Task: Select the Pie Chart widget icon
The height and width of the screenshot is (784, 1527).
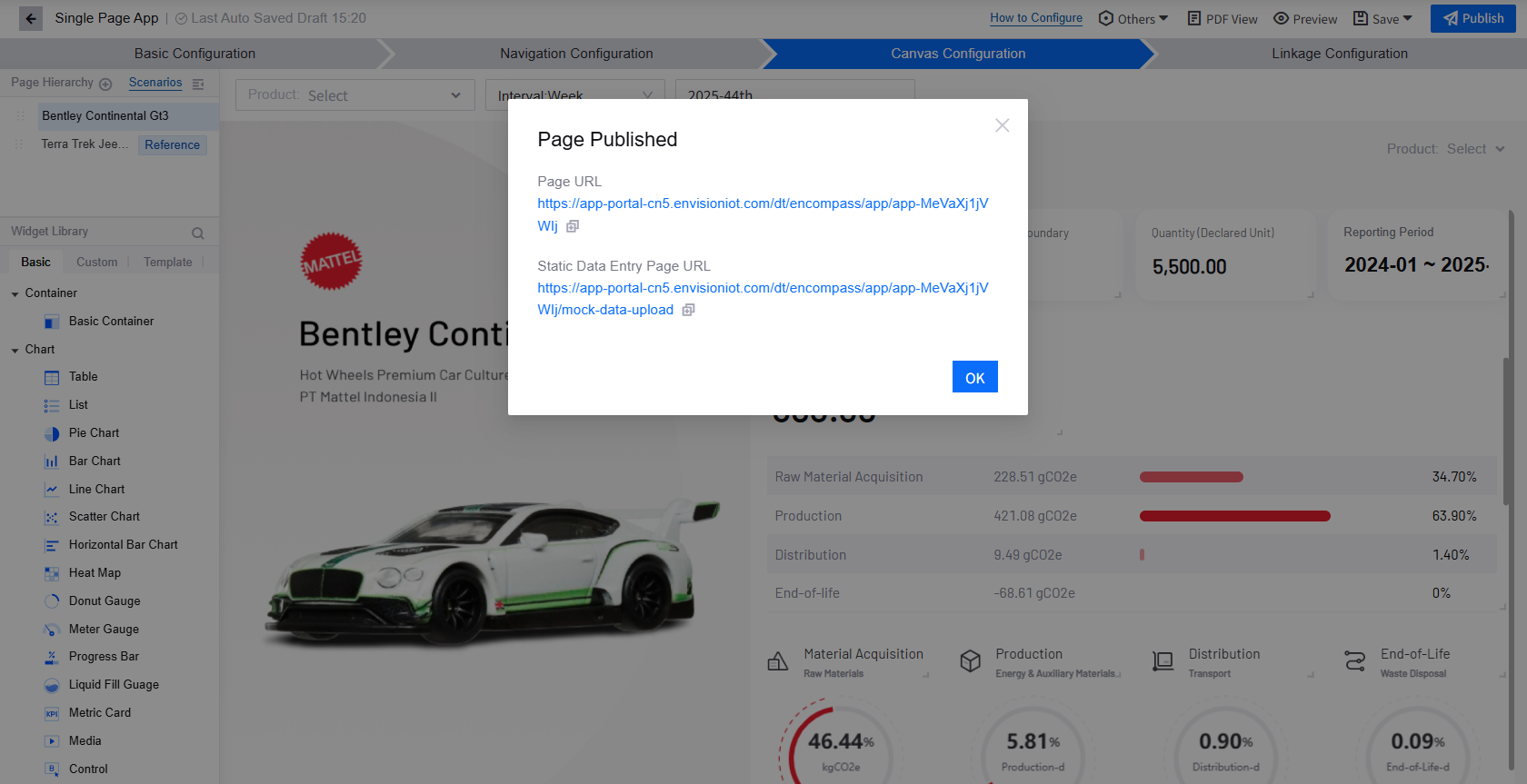Action: click(x=52, y=433)
